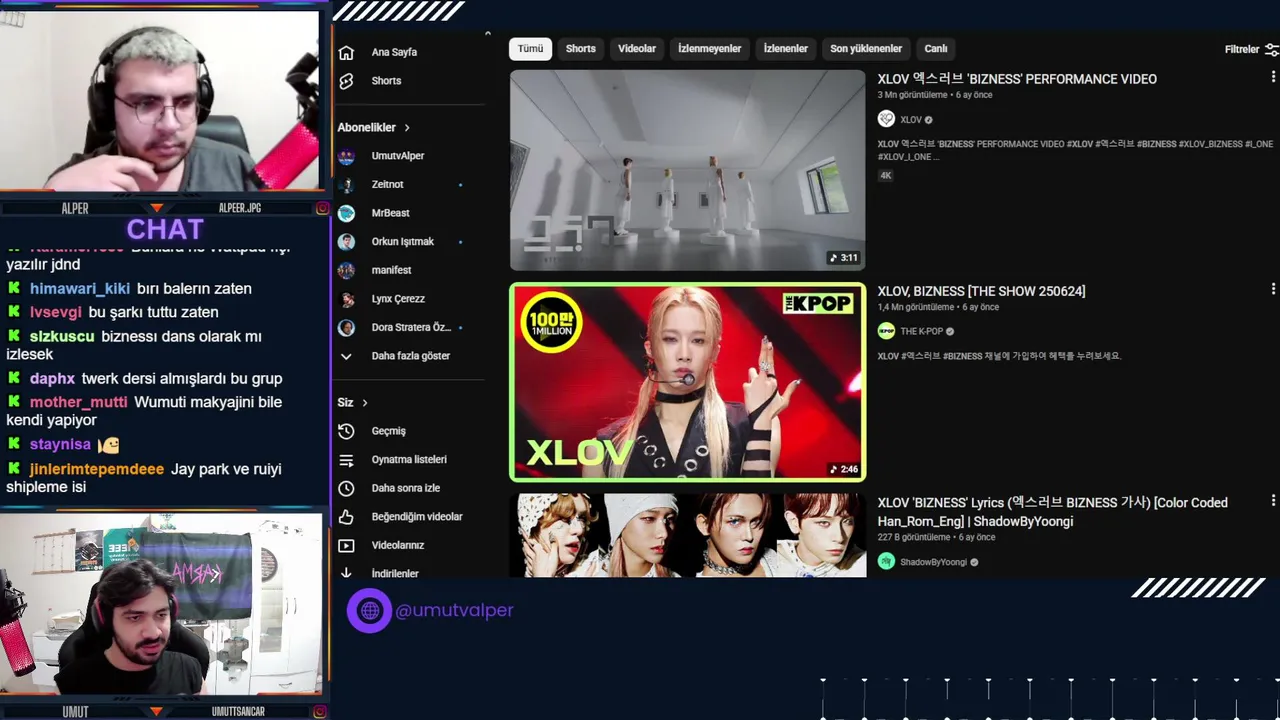Viewport: 1280px width, 720px height.
Task: Click XLOV channel avatar
Action: [886, 119]
